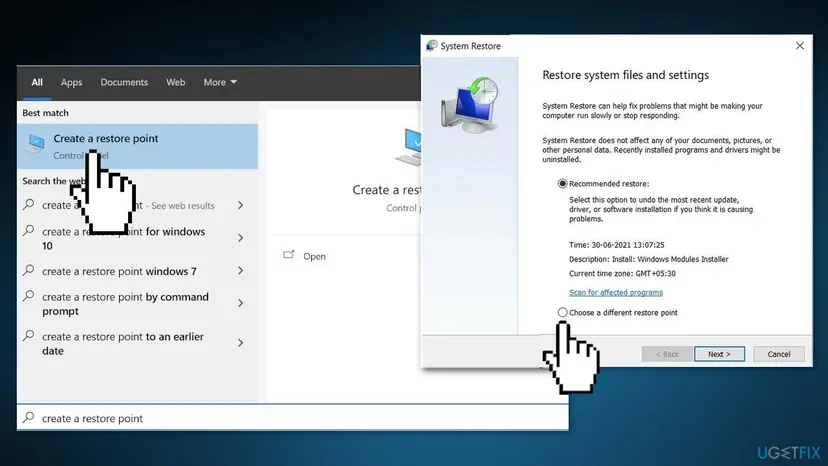The width and height of the screenshot is (828, 466).
Task: Select 'create a restore point by command prompt'
Action: coord(125,304)
